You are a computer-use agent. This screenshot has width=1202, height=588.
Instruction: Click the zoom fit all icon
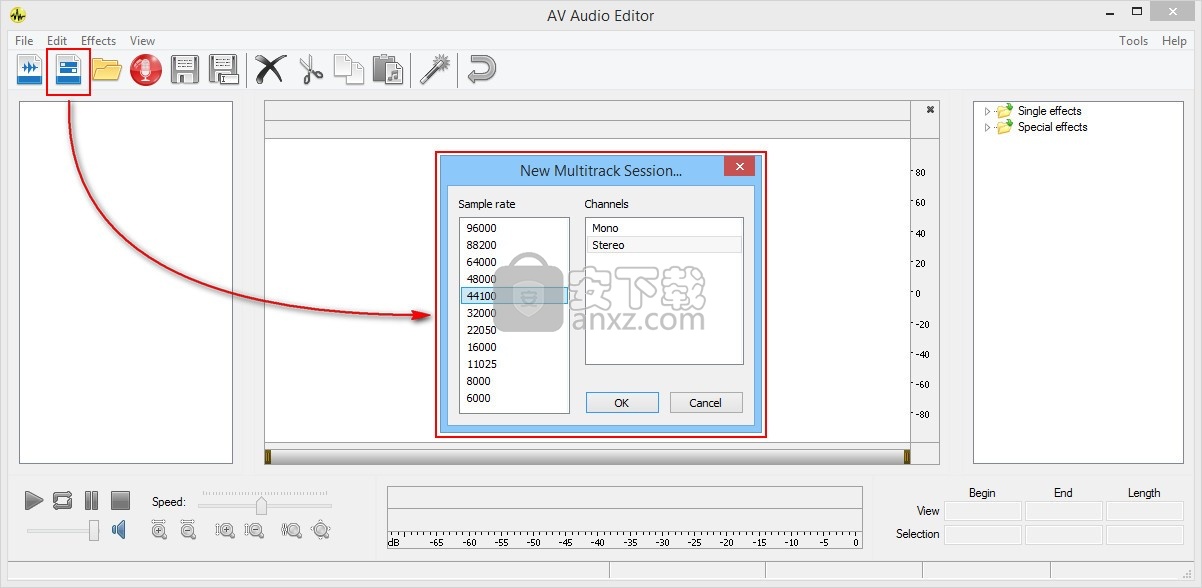click(321, 530)
